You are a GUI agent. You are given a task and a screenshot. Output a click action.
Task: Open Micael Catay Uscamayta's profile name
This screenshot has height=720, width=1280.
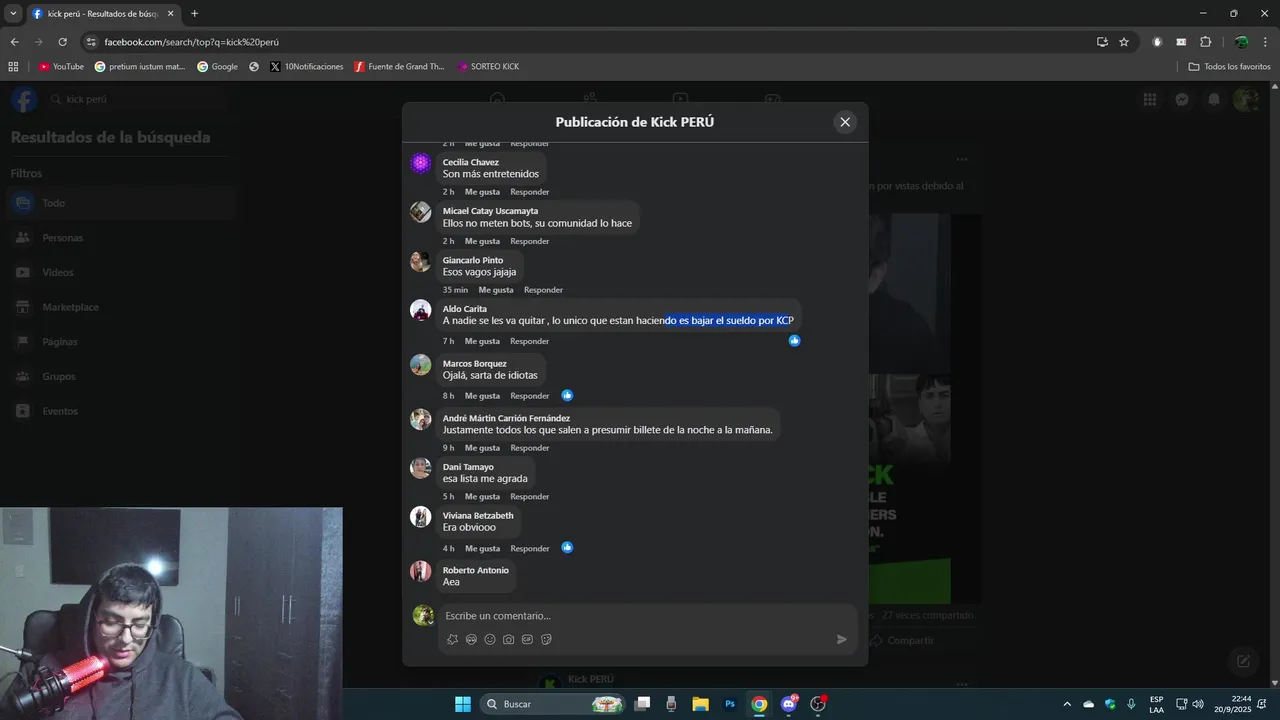490,211
